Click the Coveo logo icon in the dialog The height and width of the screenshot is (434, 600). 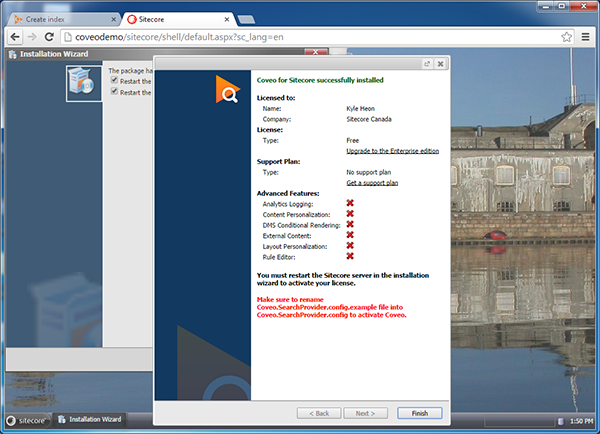click(228, 90)
